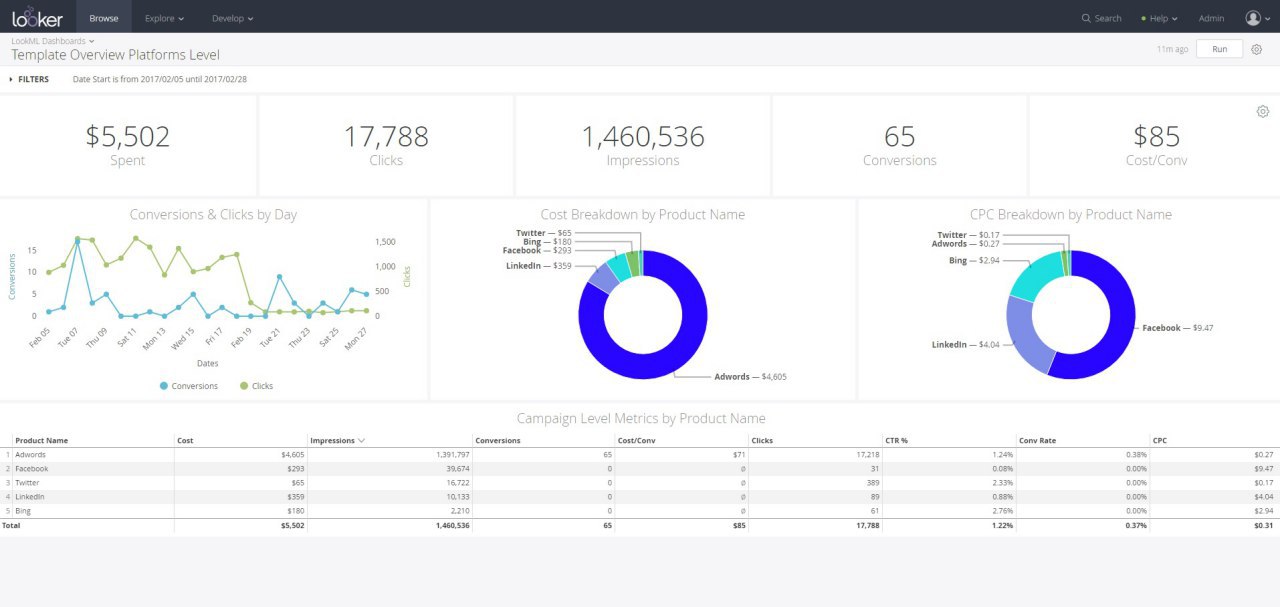
Task: Click the Looker logo
Action: click(36, 18)
